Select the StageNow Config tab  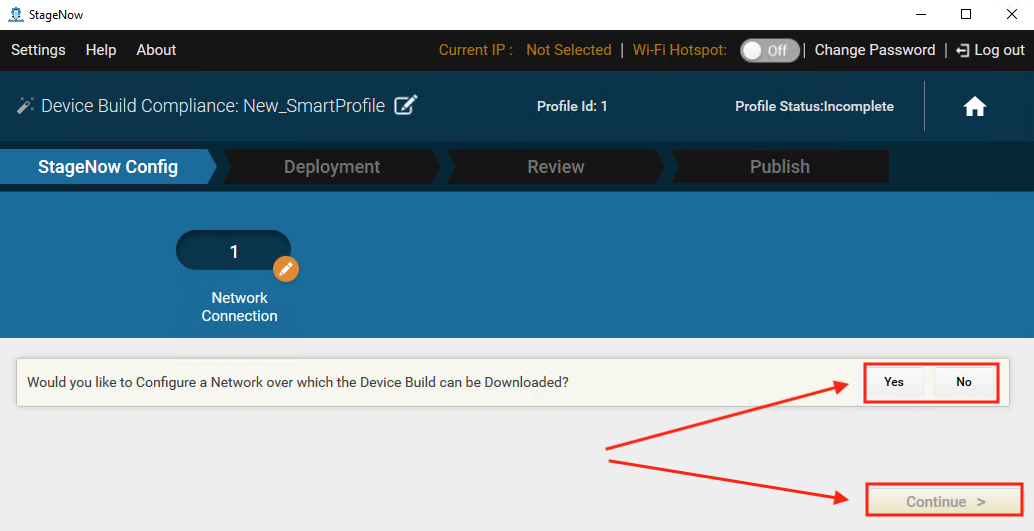(x=107, y=167)
